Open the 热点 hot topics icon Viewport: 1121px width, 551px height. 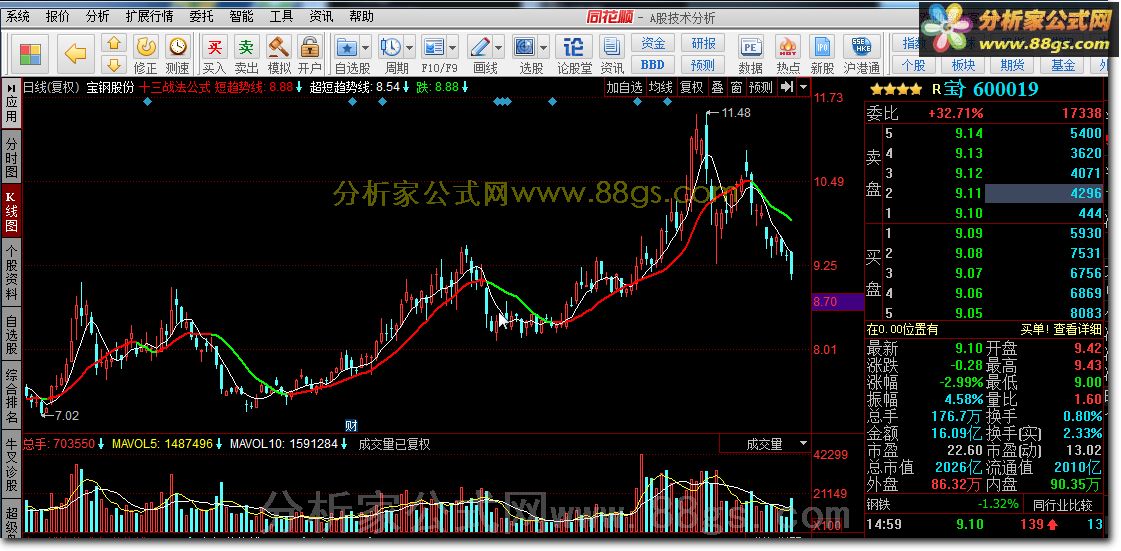click(788, 54)
